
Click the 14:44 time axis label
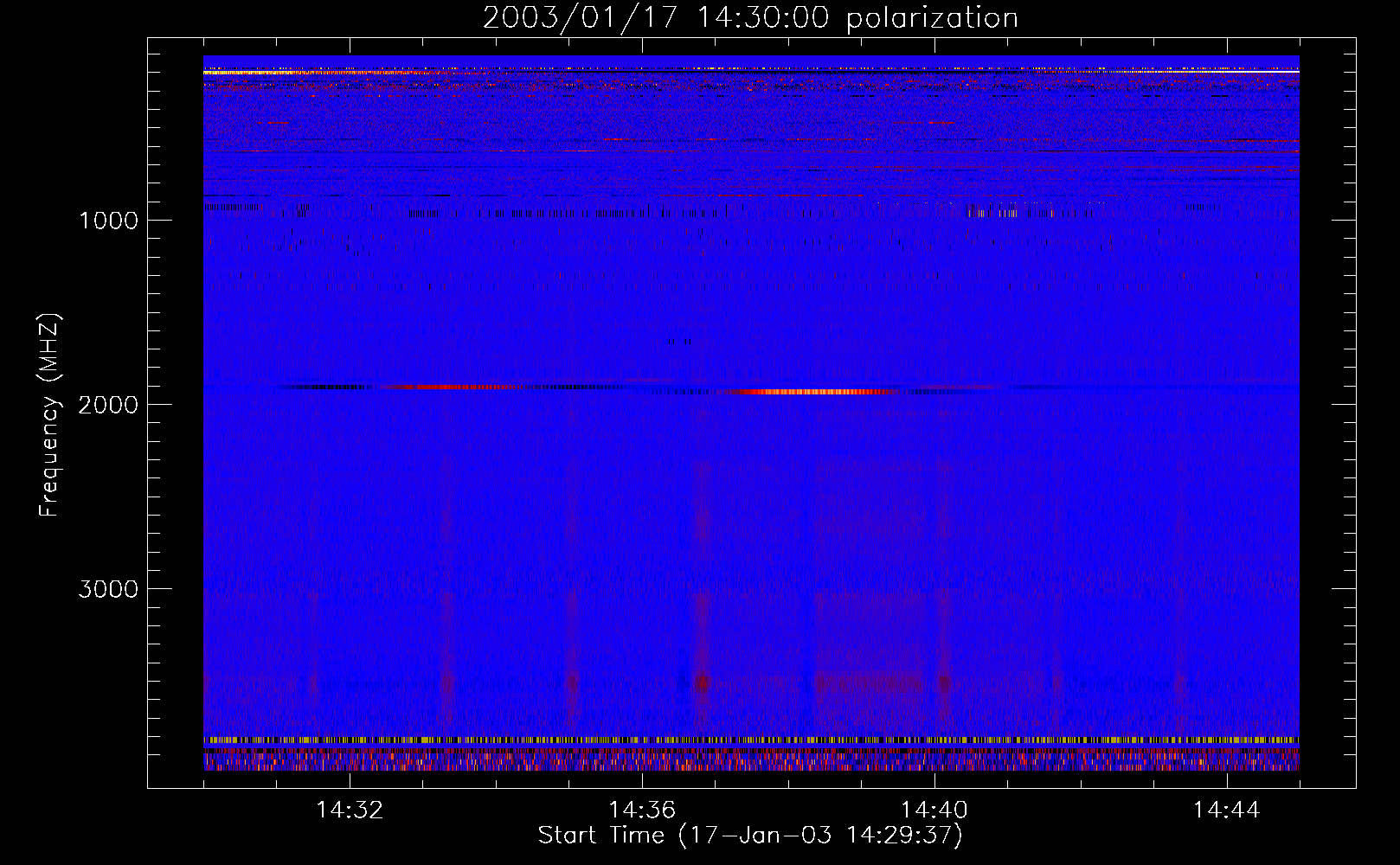point(1227,811)
